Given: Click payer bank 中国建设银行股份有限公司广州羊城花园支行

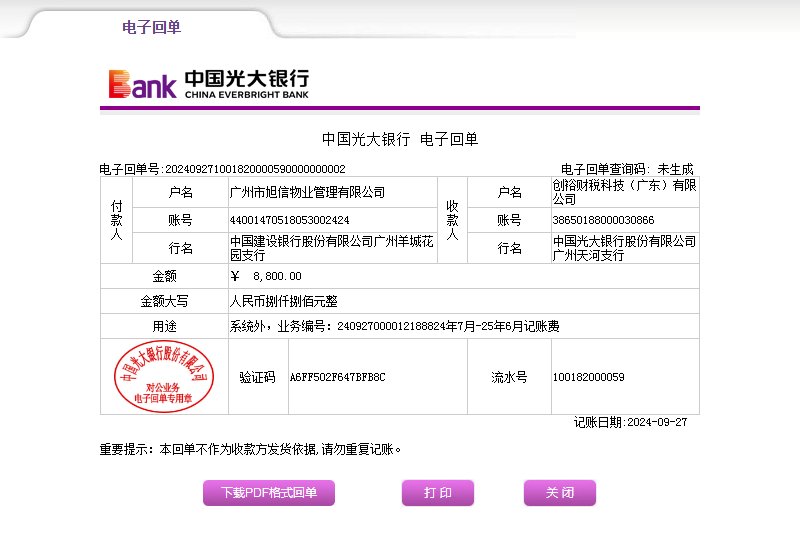Looking at the screenshot, I should coord(332,248).
